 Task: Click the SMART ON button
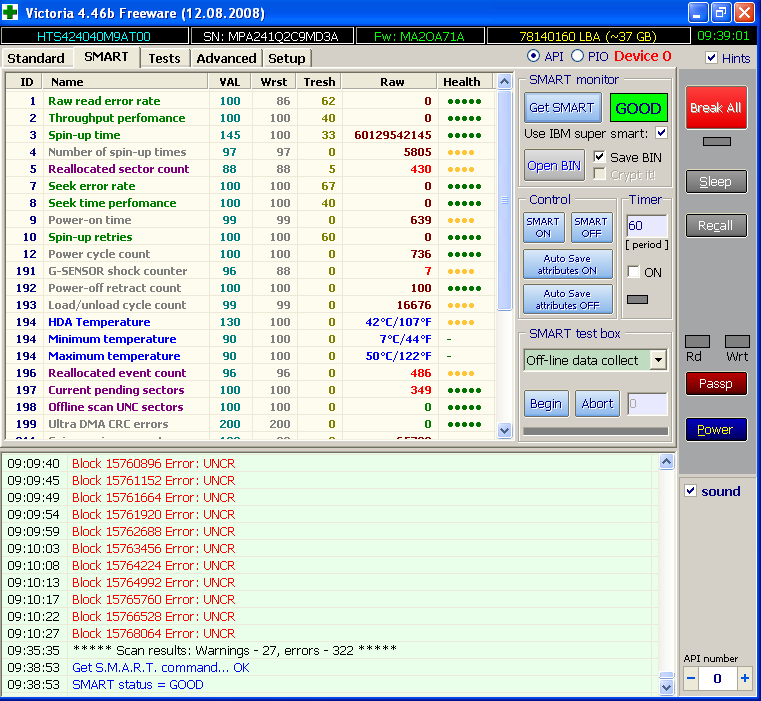pyautogui.click(x=544, y=227)
